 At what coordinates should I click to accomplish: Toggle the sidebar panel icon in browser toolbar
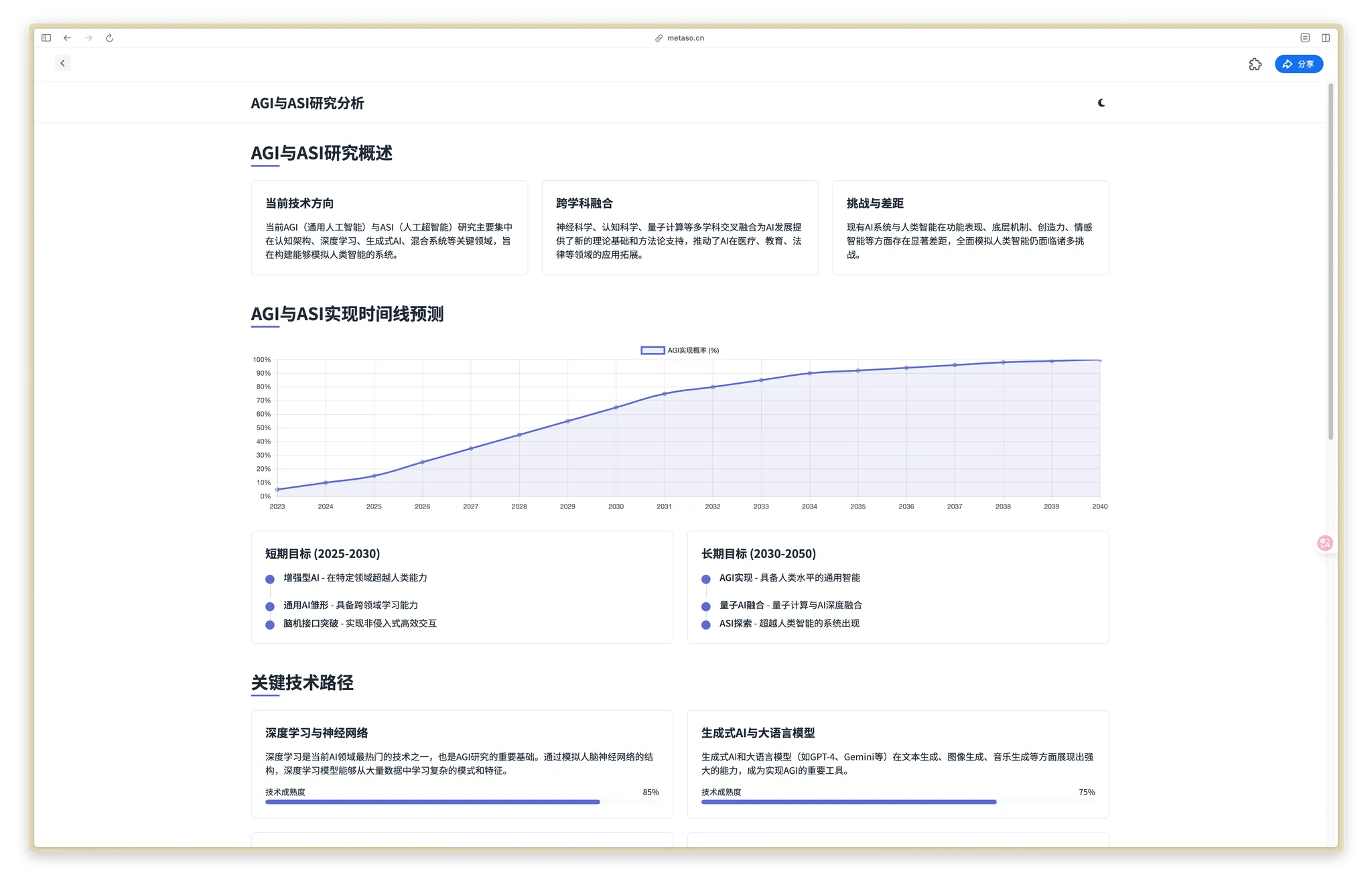46,38
